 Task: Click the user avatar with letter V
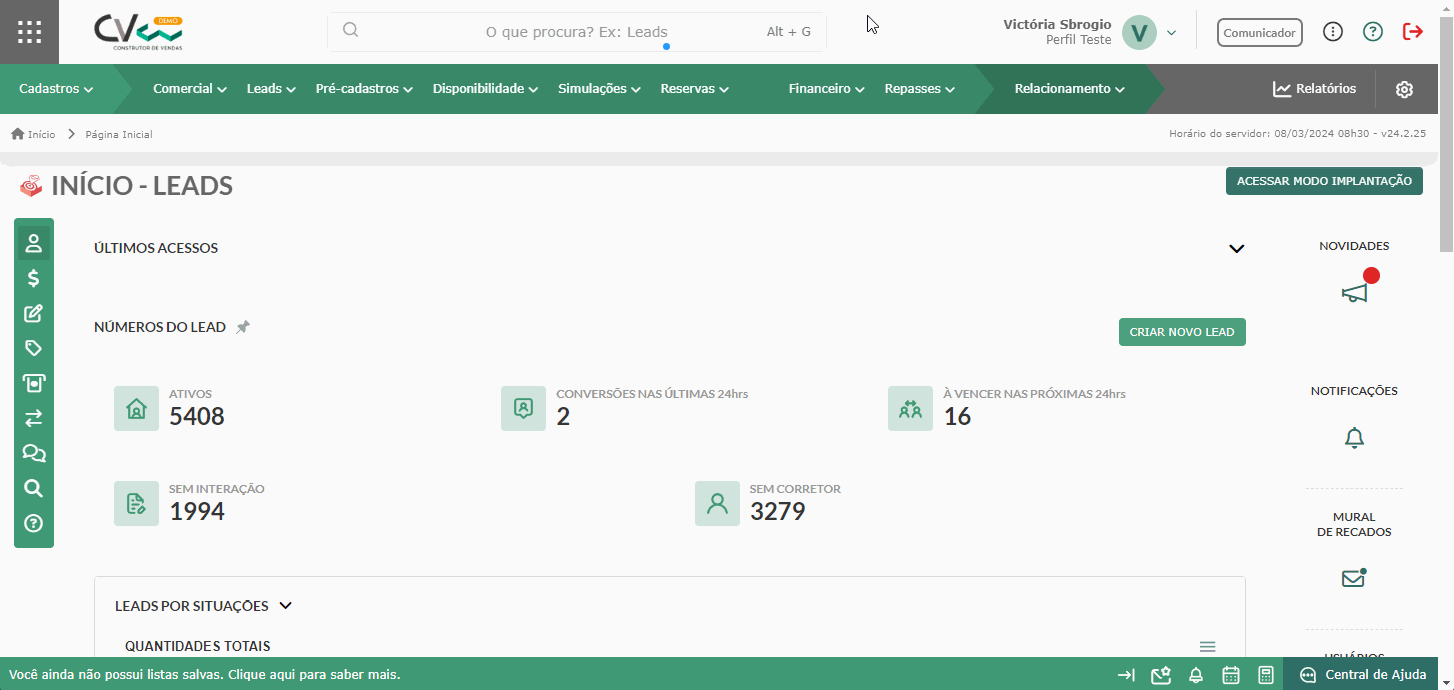[1139, 32]
